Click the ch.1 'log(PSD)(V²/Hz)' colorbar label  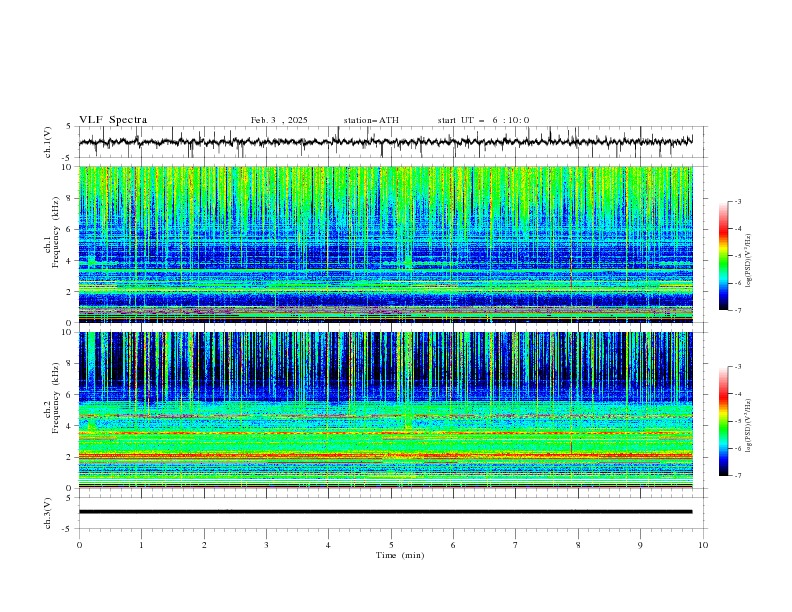[x=748, y=261]
